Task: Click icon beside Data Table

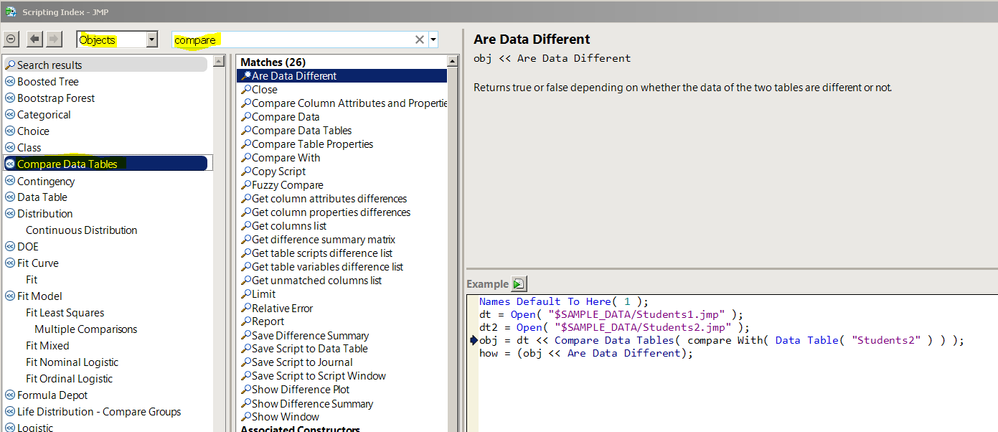Action: (x=10, y=197)
